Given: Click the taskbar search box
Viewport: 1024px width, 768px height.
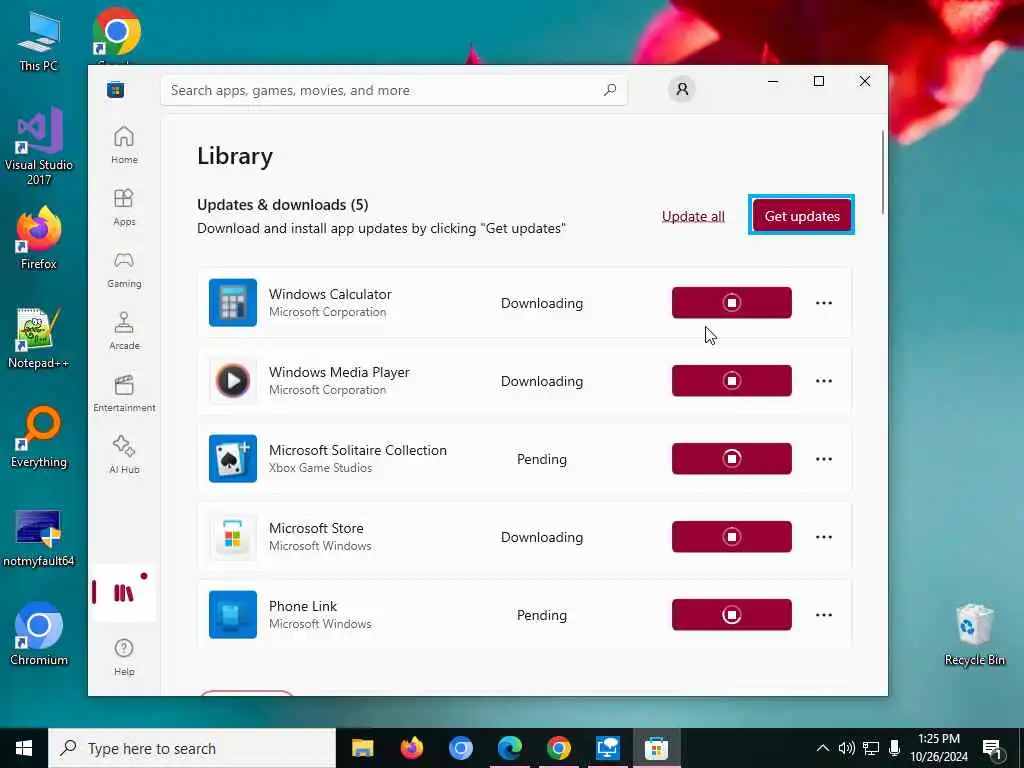Looking at the screenshot, I should 192,748.
